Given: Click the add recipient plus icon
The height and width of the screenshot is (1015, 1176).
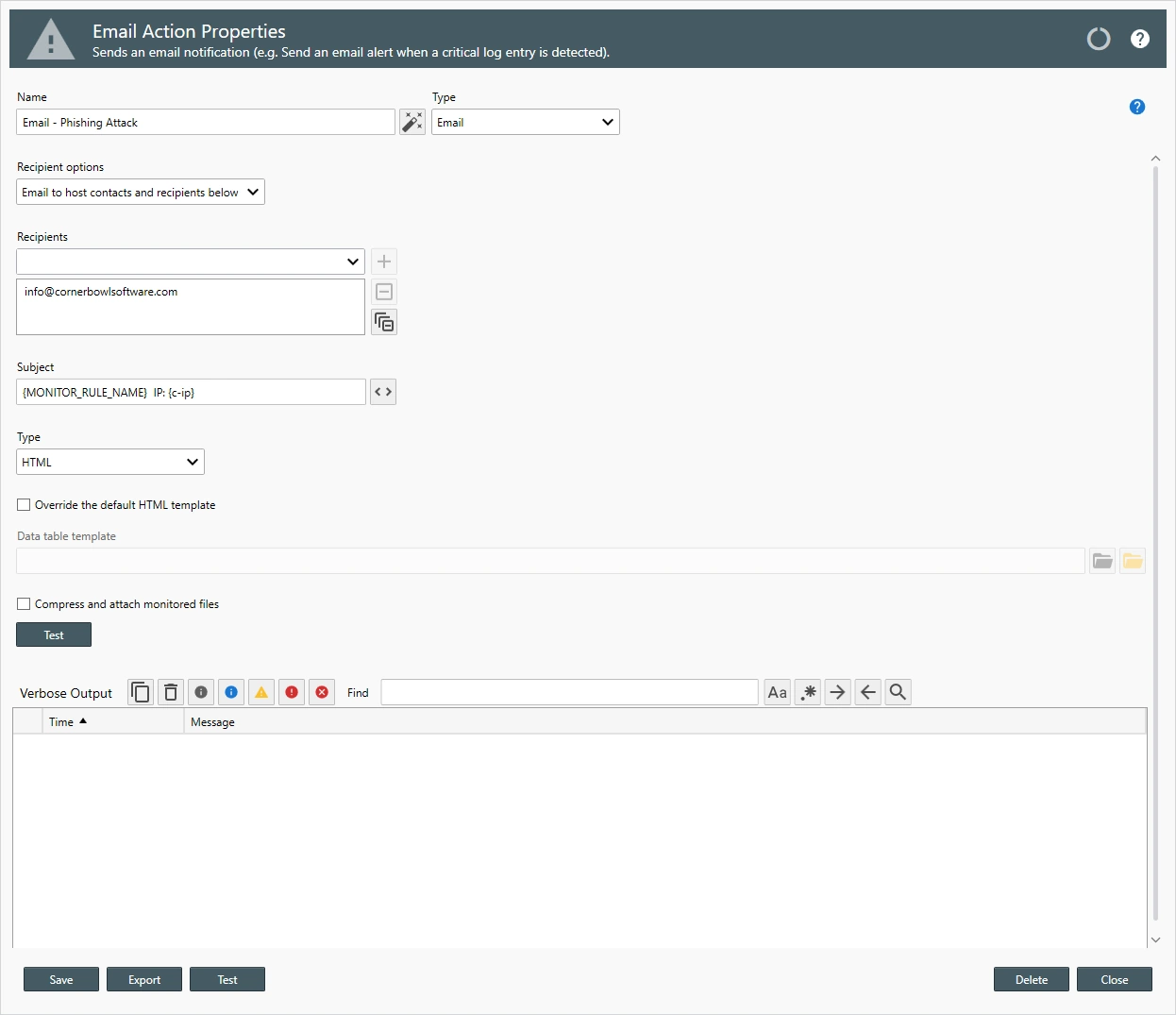Looking at the screenshot, I should [384, 262].
